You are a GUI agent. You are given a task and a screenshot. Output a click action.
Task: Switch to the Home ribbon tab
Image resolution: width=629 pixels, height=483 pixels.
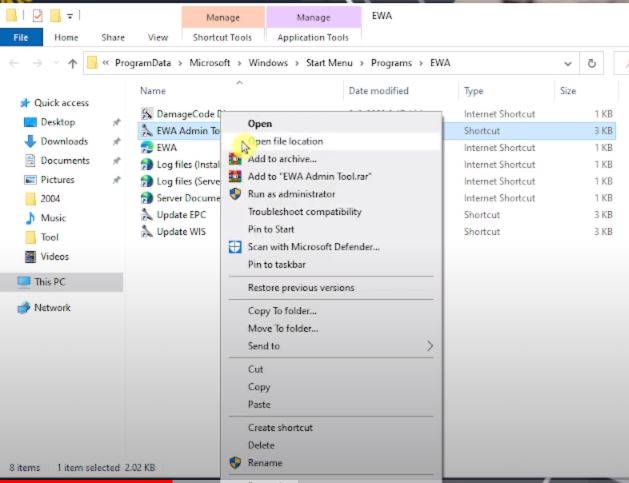[x=66, y=37]
